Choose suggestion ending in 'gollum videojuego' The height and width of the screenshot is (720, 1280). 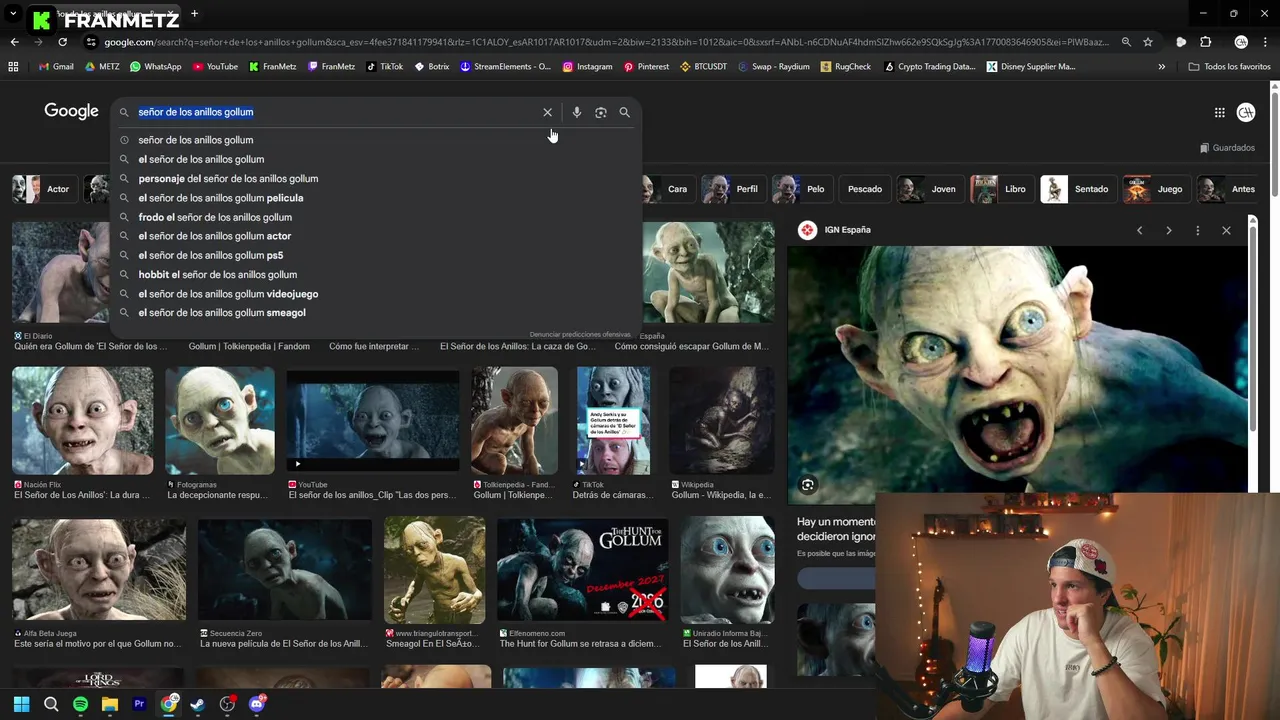[376, 294]
